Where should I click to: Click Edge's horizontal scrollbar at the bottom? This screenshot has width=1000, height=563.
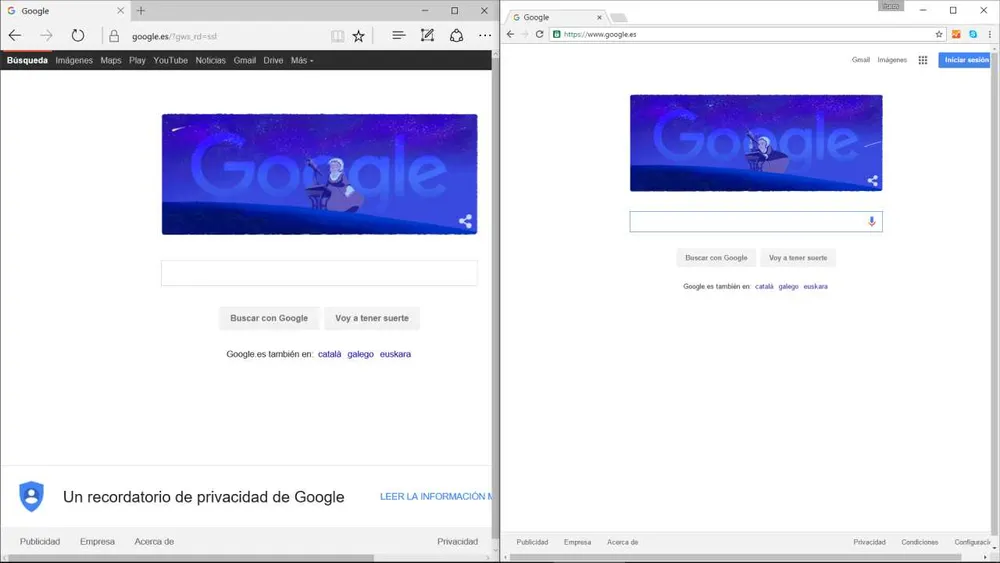200,558
